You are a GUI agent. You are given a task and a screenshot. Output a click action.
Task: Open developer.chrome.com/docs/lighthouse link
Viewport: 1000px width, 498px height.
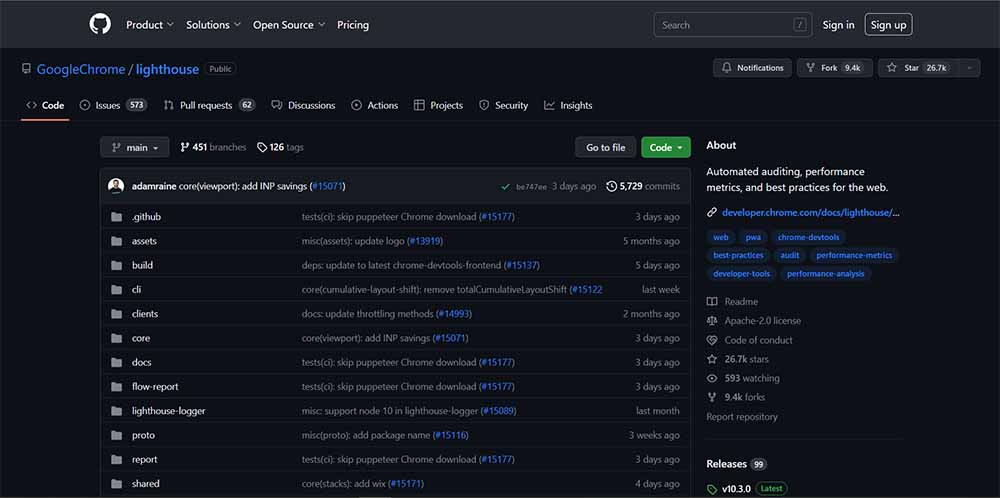pos(811,212)
